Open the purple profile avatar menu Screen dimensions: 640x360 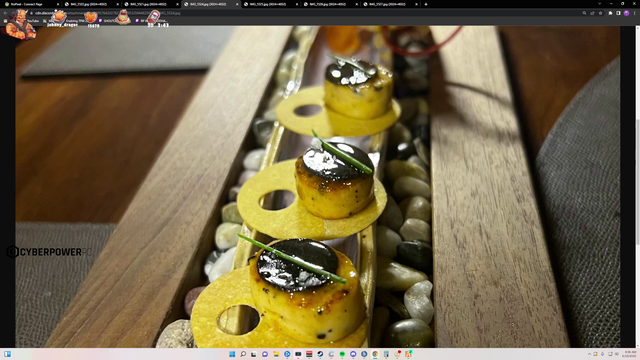click(x=627, y=13)
